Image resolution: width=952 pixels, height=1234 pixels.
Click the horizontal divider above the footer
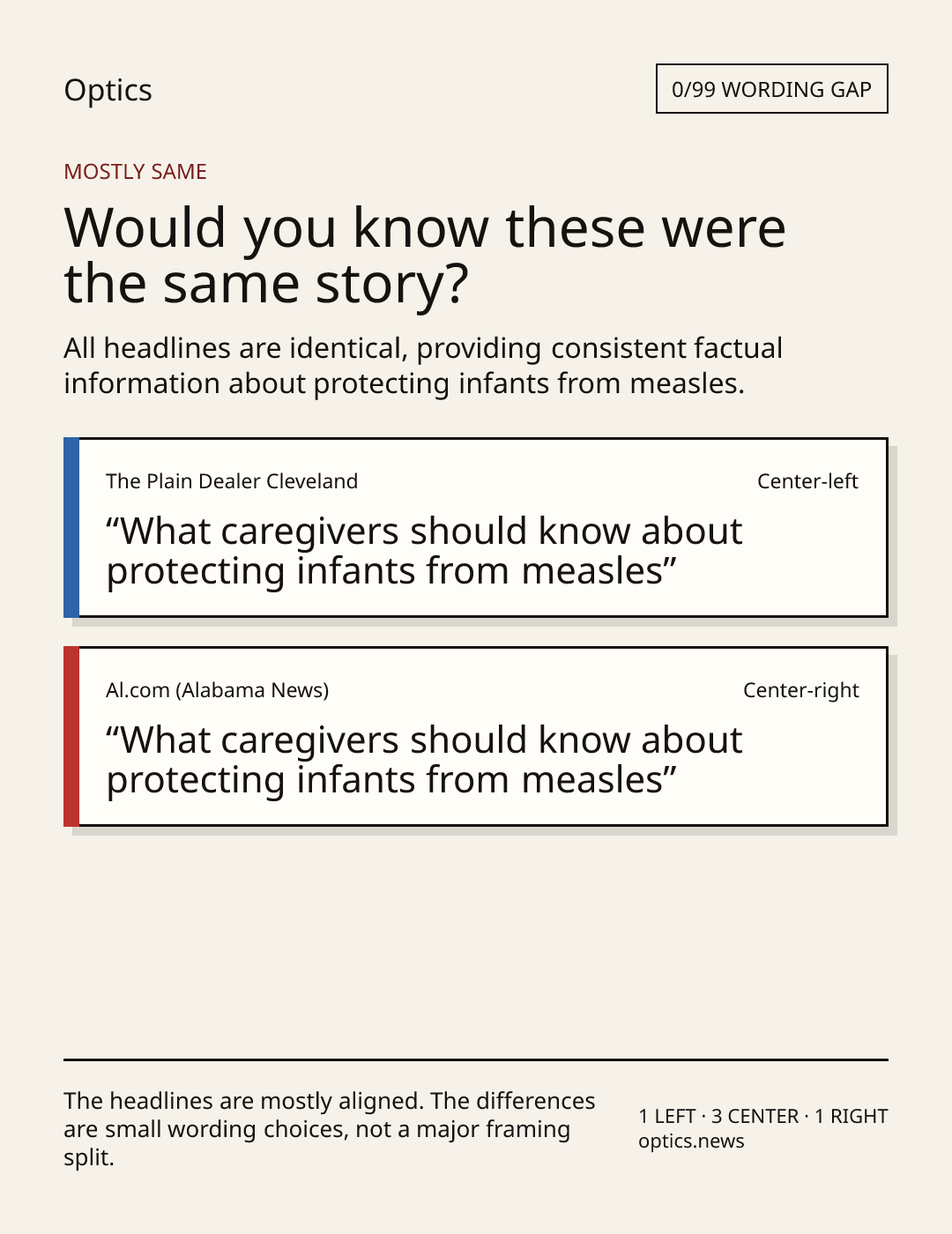[476, 1059]
